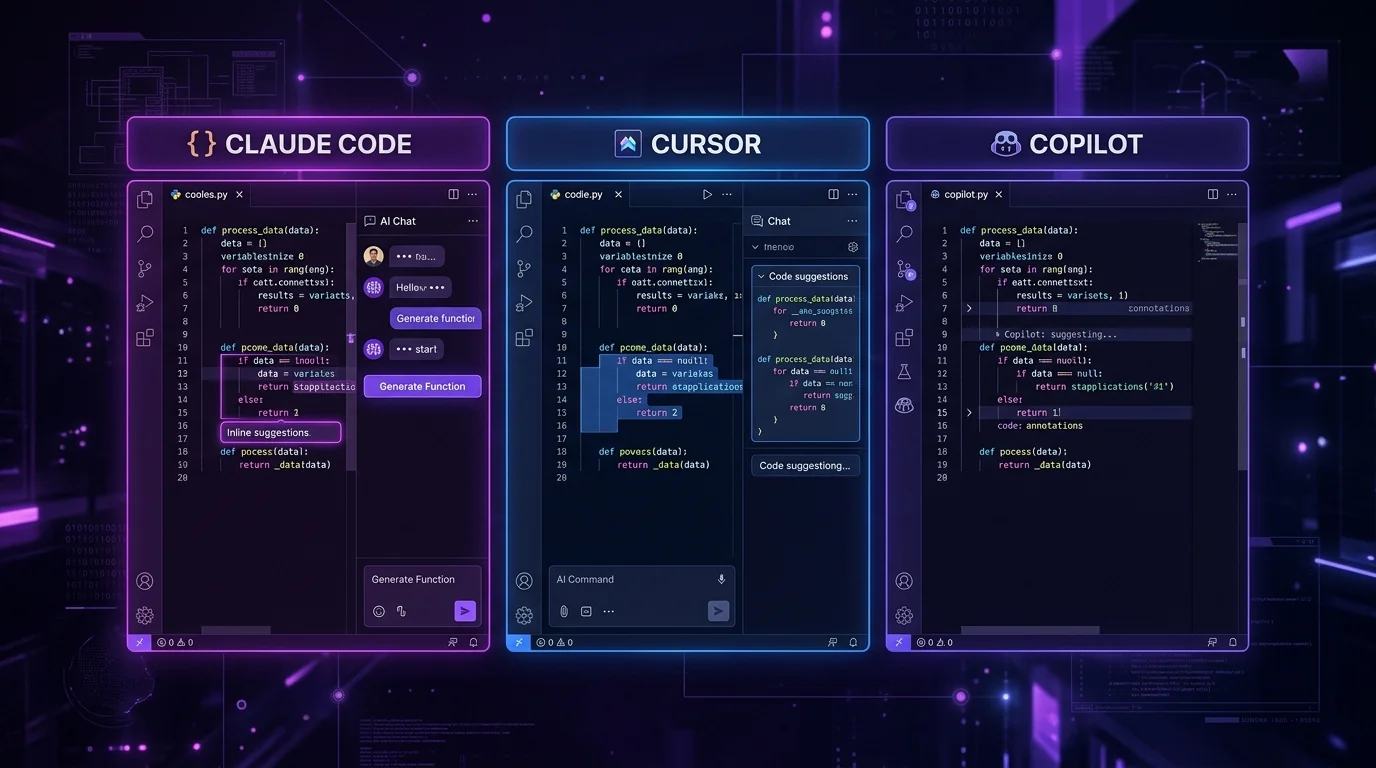Select the copilot.py tab

[x=966, y=194]
